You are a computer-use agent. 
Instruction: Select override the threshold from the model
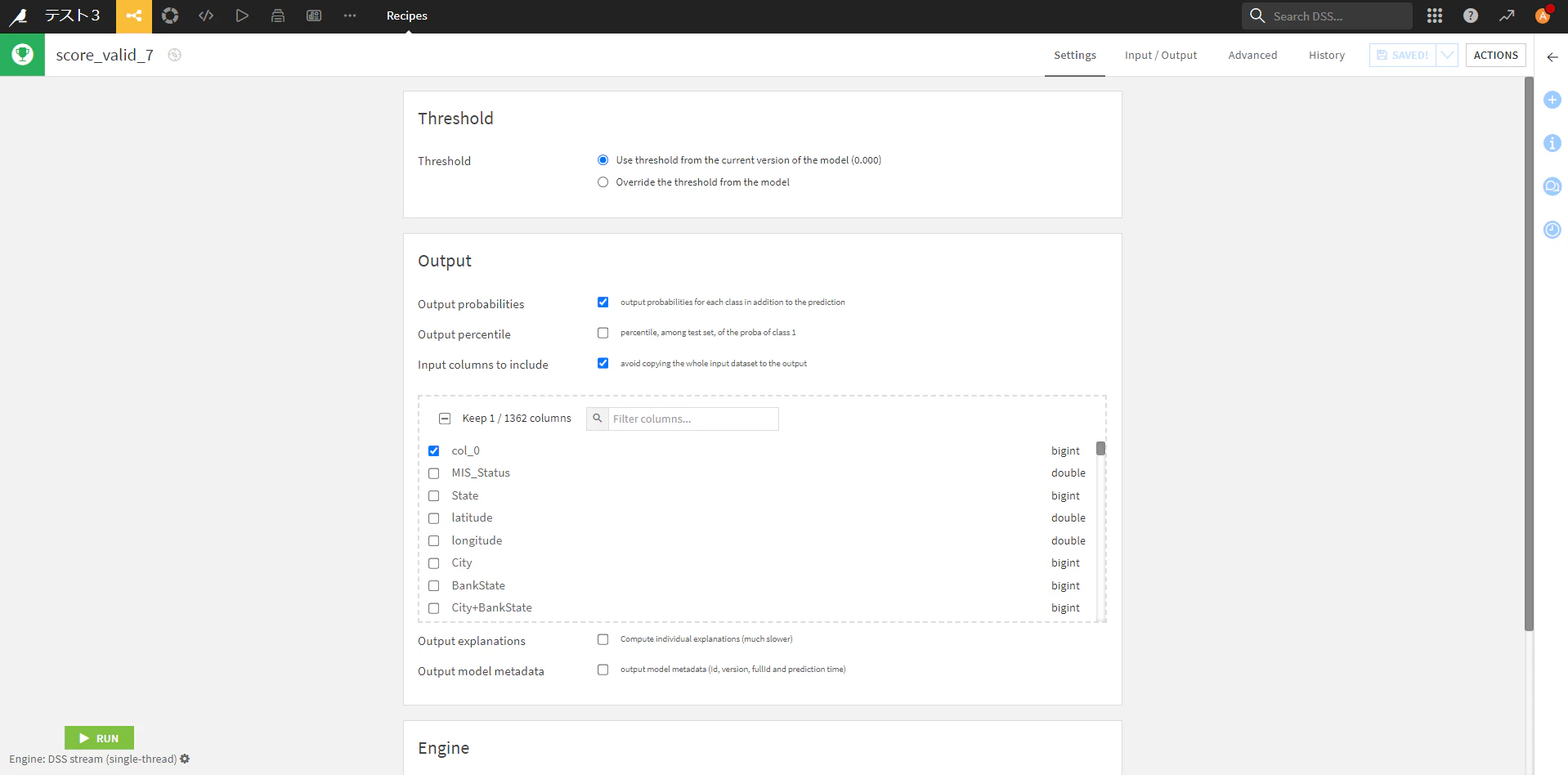[x=603, y=182]
